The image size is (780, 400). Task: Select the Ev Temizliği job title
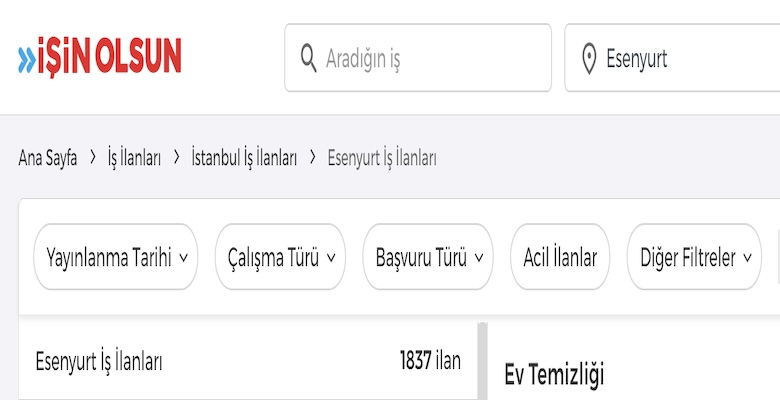pyautogui.click(x=554, y=375)
